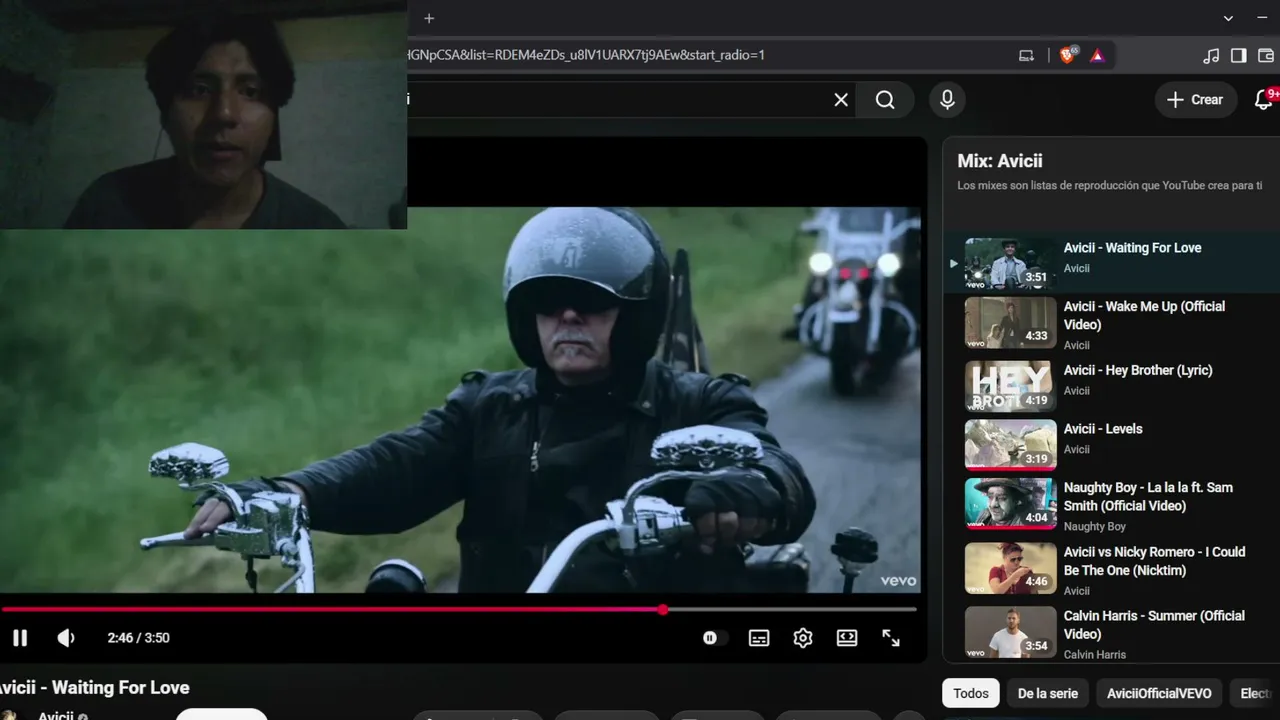Open YouTube notifications bell

1264,99
